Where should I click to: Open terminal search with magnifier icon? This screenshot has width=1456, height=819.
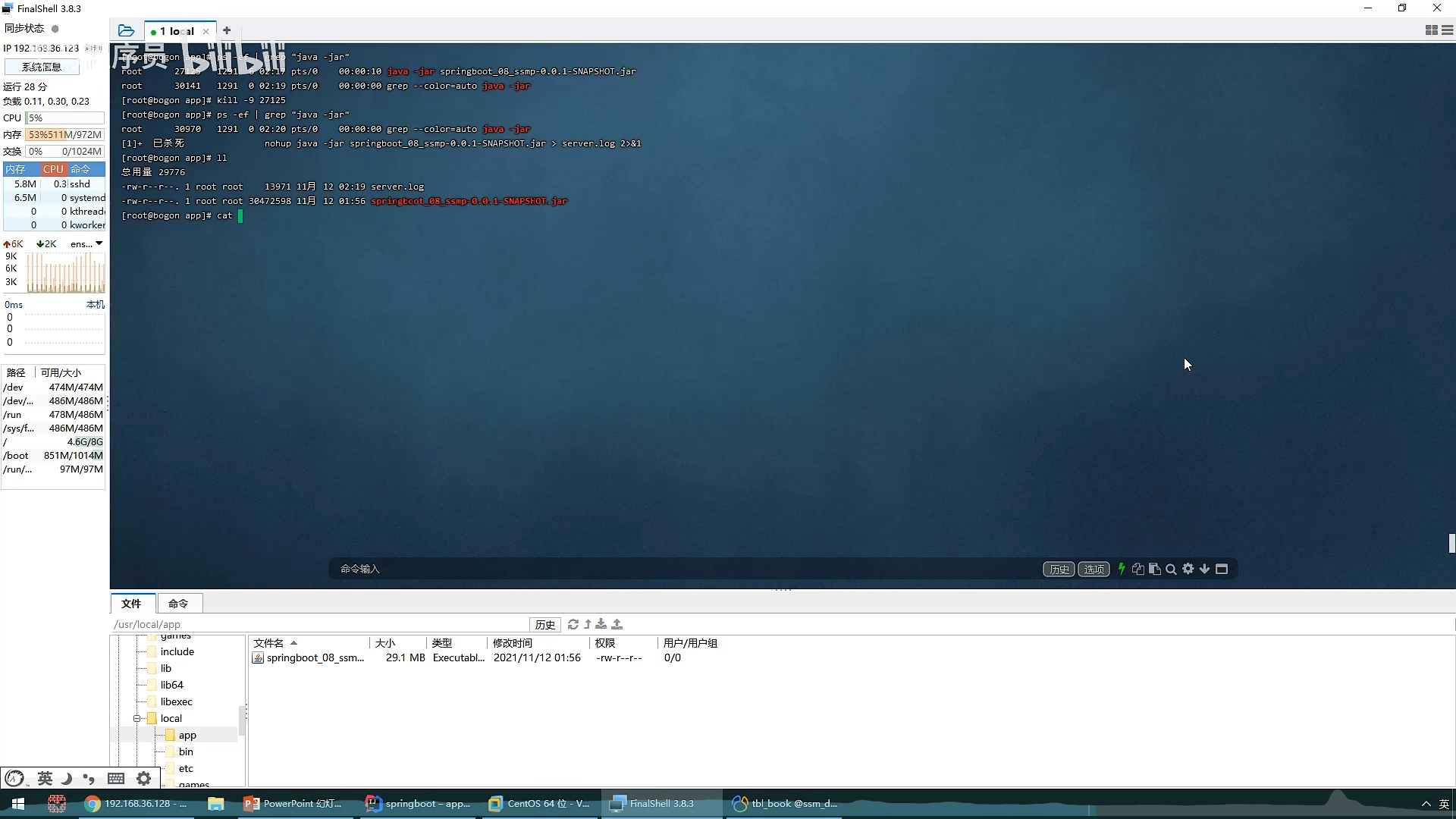click(1171, 569)
